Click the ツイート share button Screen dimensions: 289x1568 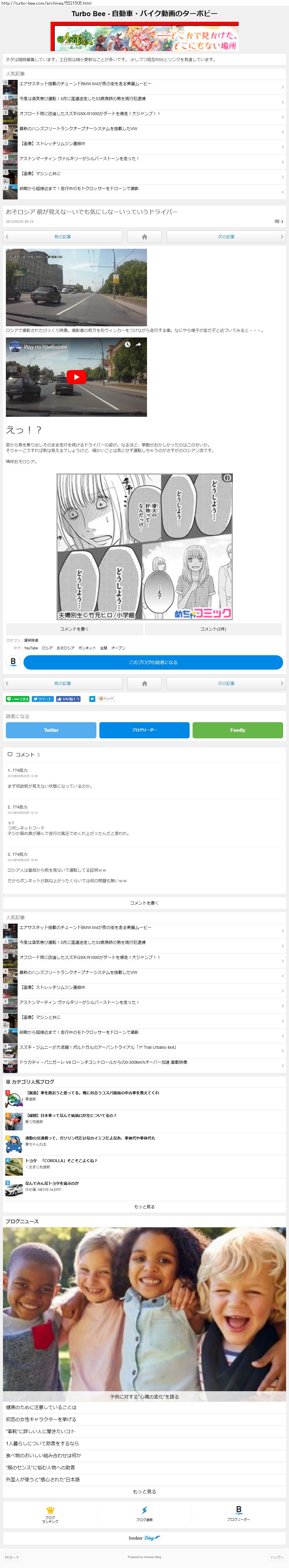click(x=43, y=699)
